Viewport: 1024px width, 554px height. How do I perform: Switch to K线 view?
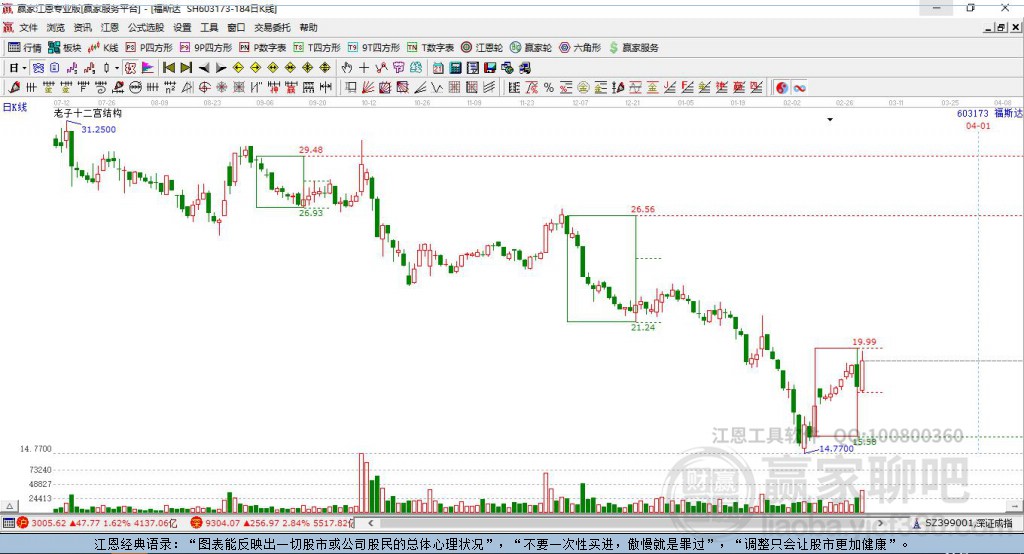pyautogui.click(x=103, y=48)
